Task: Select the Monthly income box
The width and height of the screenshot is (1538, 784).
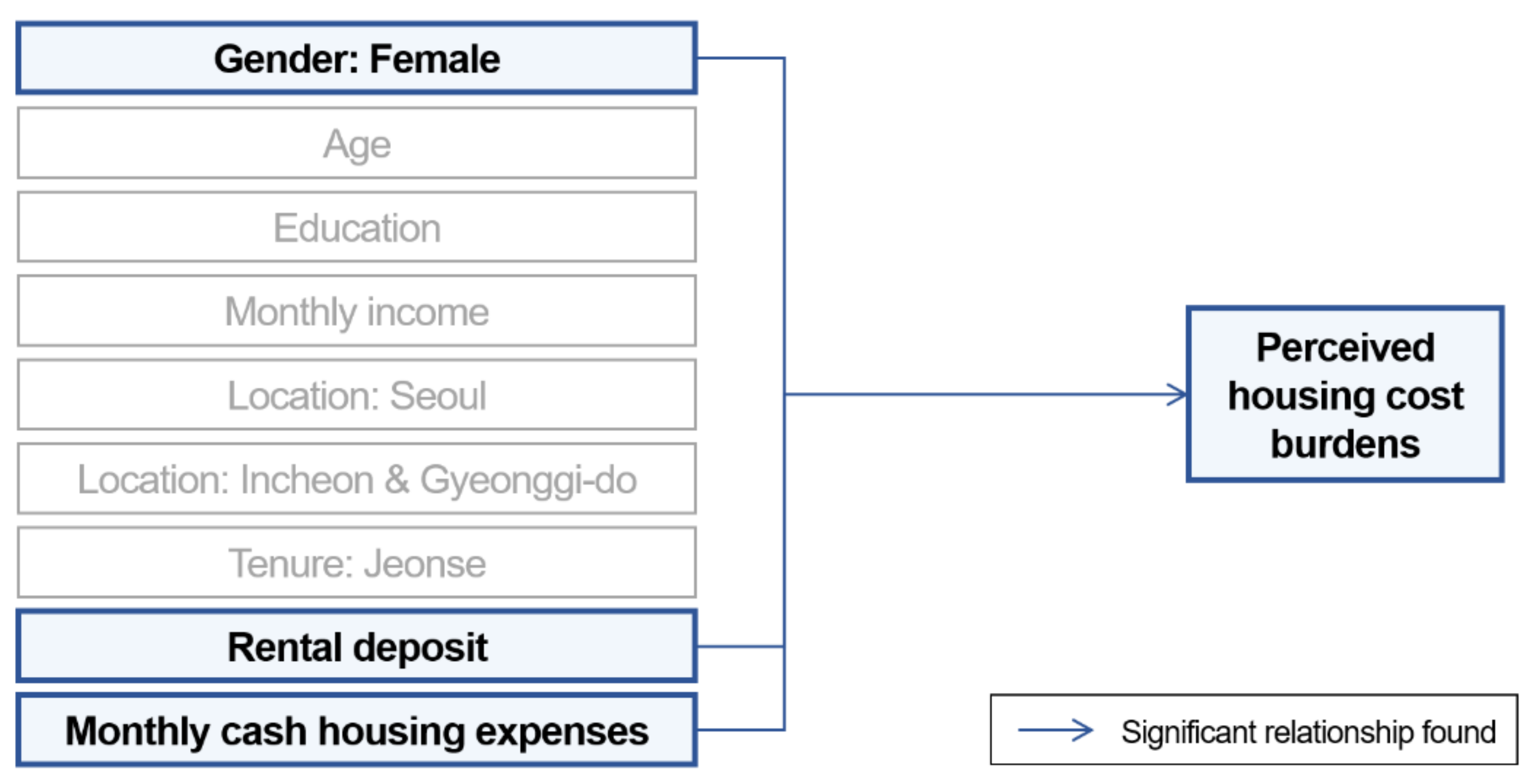Action: tap(357, 311)
